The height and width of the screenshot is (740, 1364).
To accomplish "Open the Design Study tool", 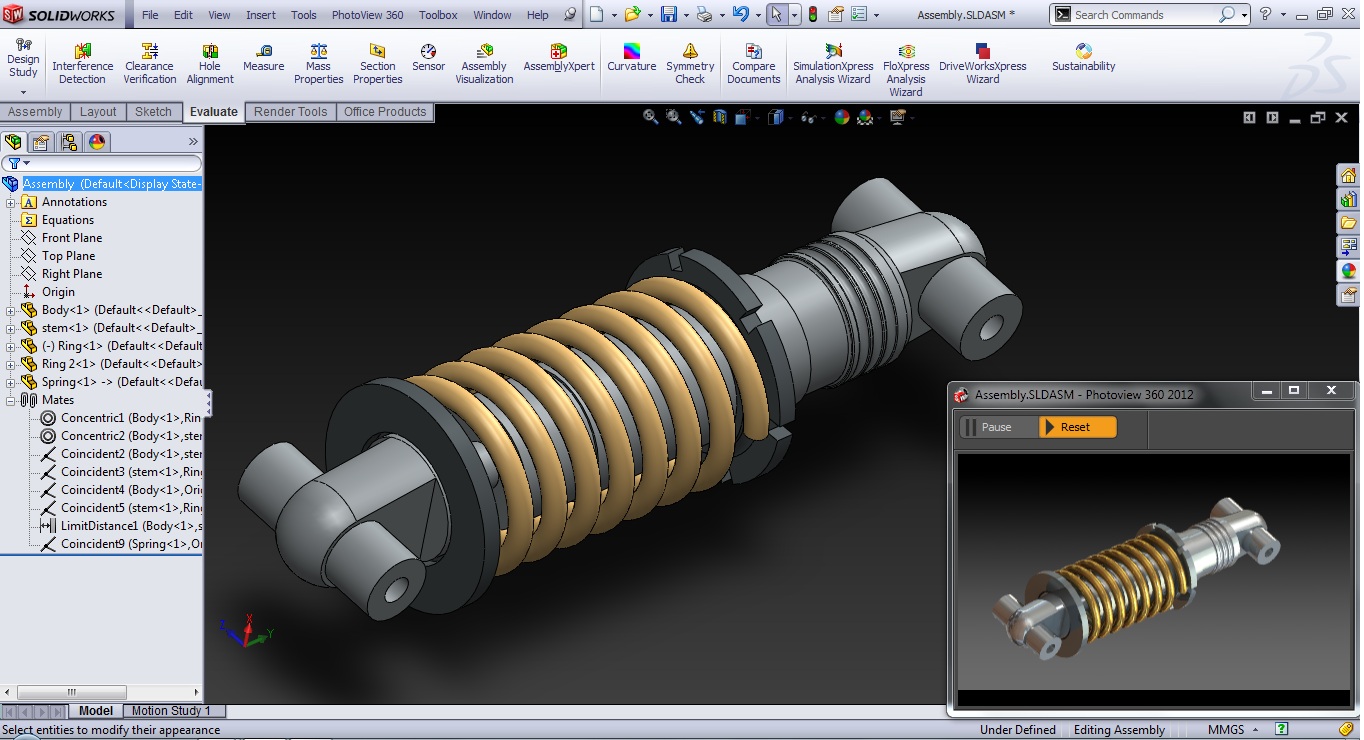I will pos(23,59).
